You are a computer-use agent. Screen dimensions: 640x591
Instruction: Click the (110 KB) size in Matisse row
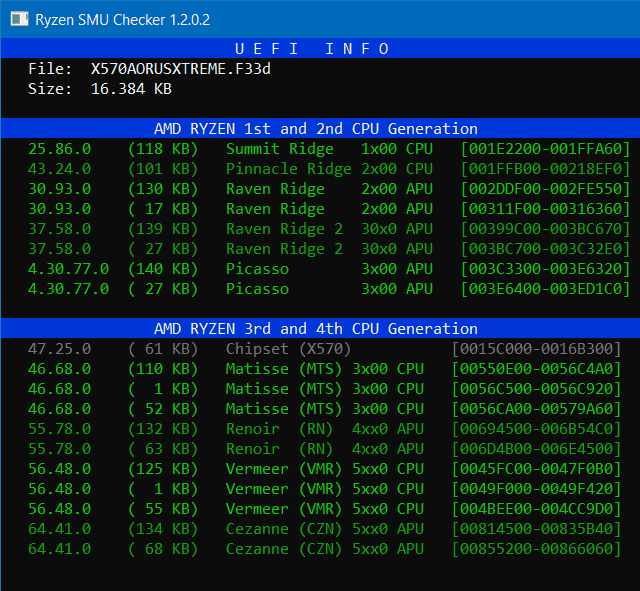[x=163, y=369]
